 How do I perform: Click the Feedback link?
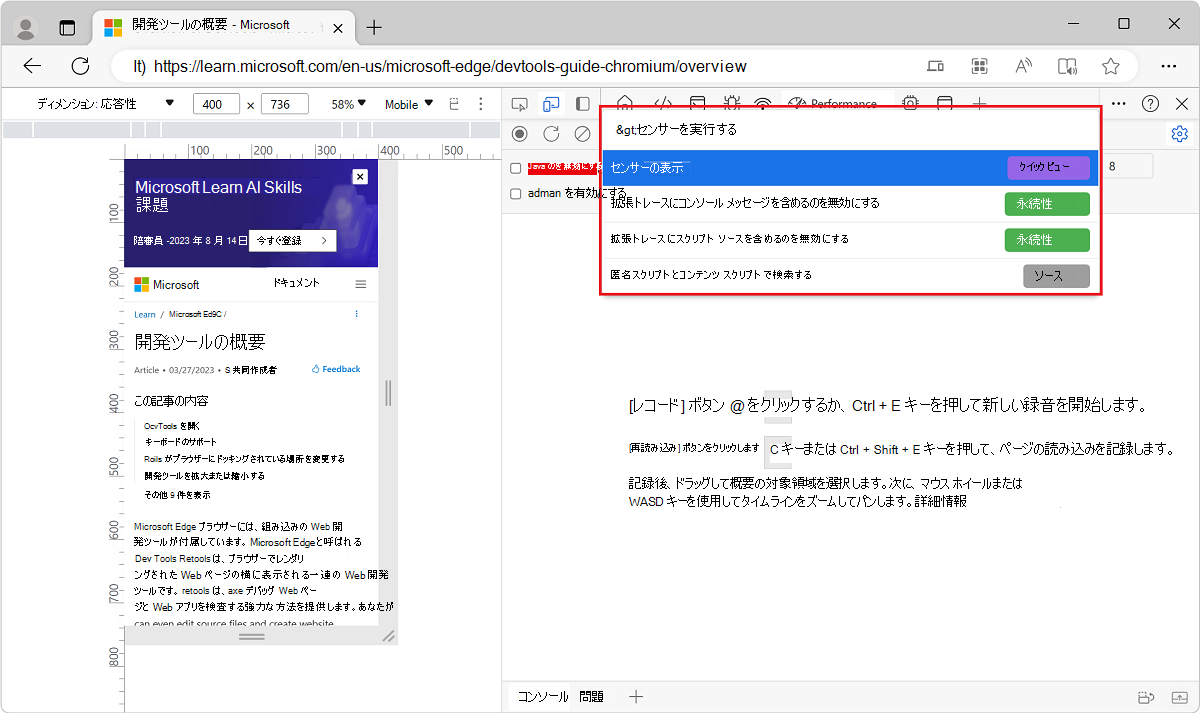pos(336,369)
